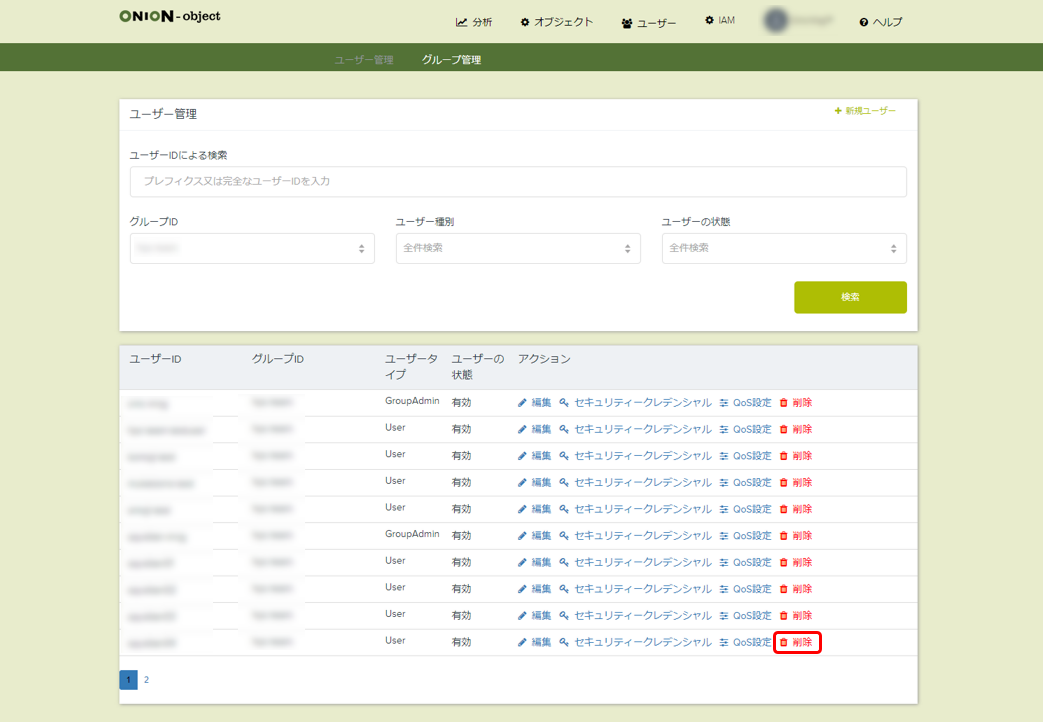
Task: Click the 新規ユーザー link
Action: pos(865,111)
